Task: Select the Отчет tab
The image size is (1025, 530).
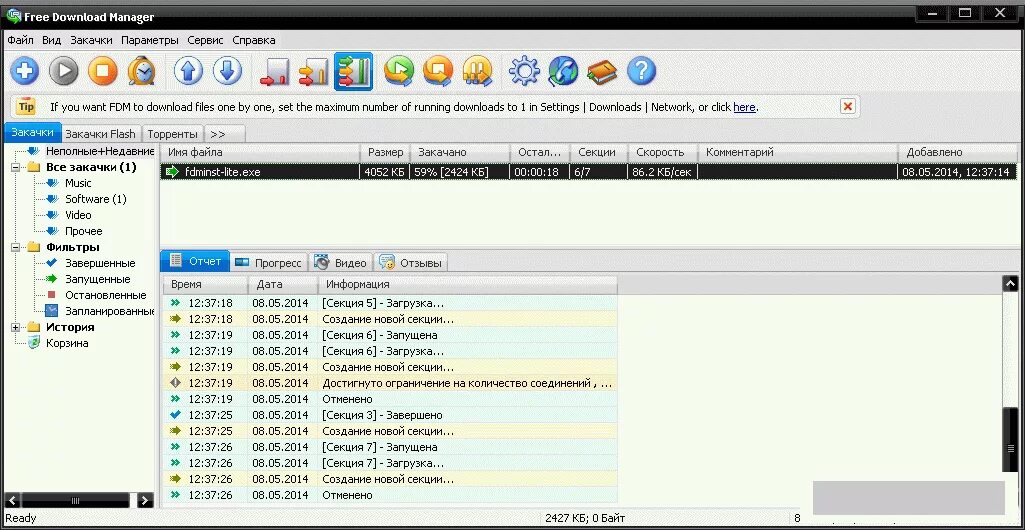Action: (195, 261)
